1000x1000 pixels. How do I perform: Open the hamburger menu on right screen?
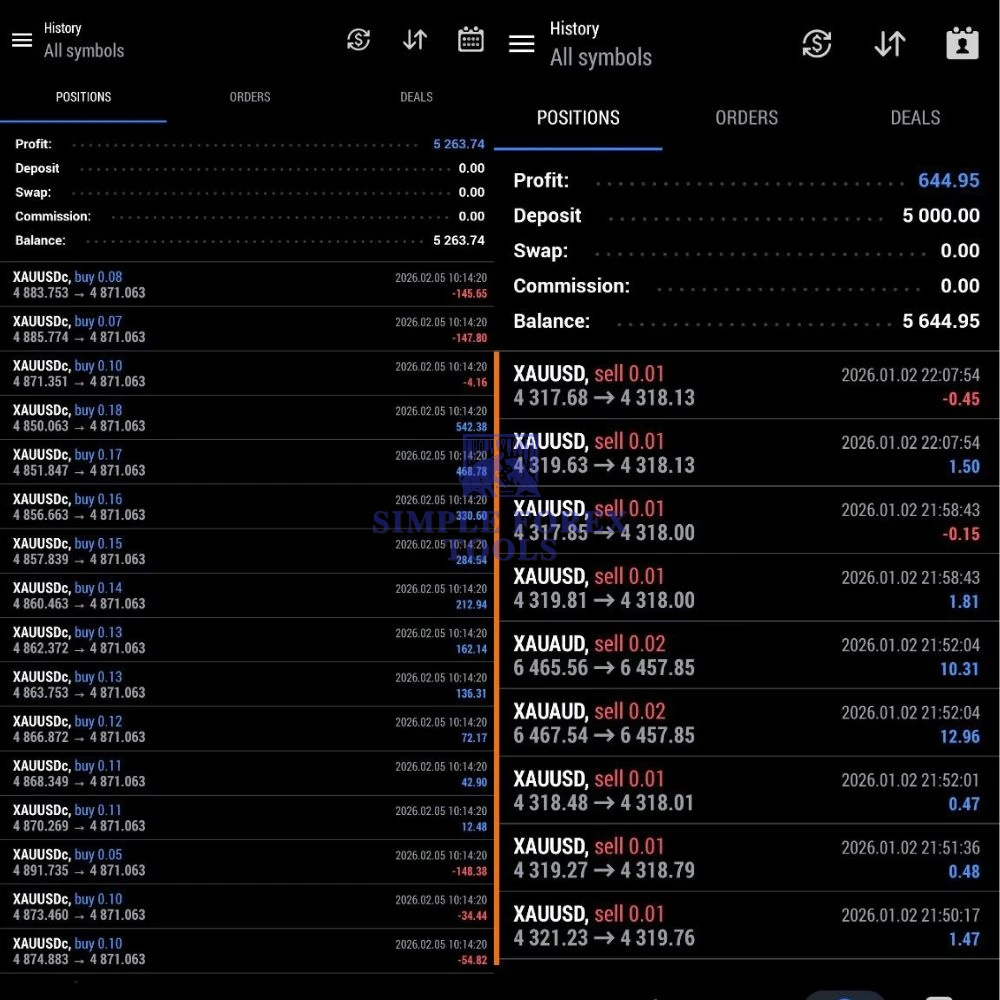[521, 43]
